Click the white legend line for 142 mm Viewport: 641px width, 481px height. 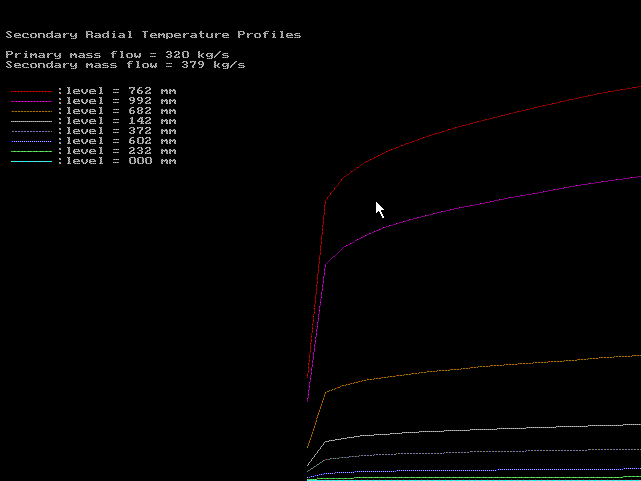31,121
